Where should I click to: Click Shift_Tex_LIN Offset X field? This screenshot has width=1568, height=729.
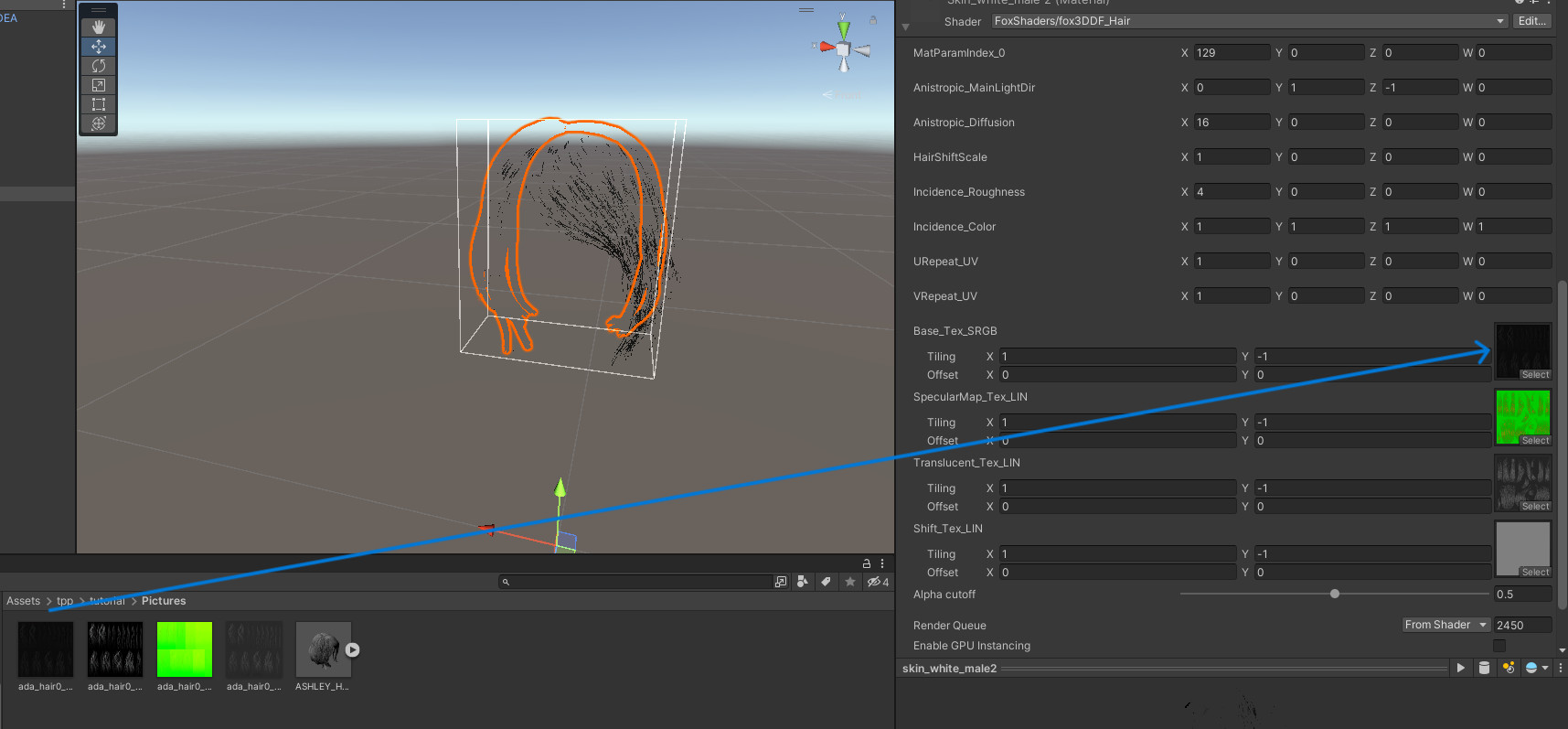click(1117, 573)
